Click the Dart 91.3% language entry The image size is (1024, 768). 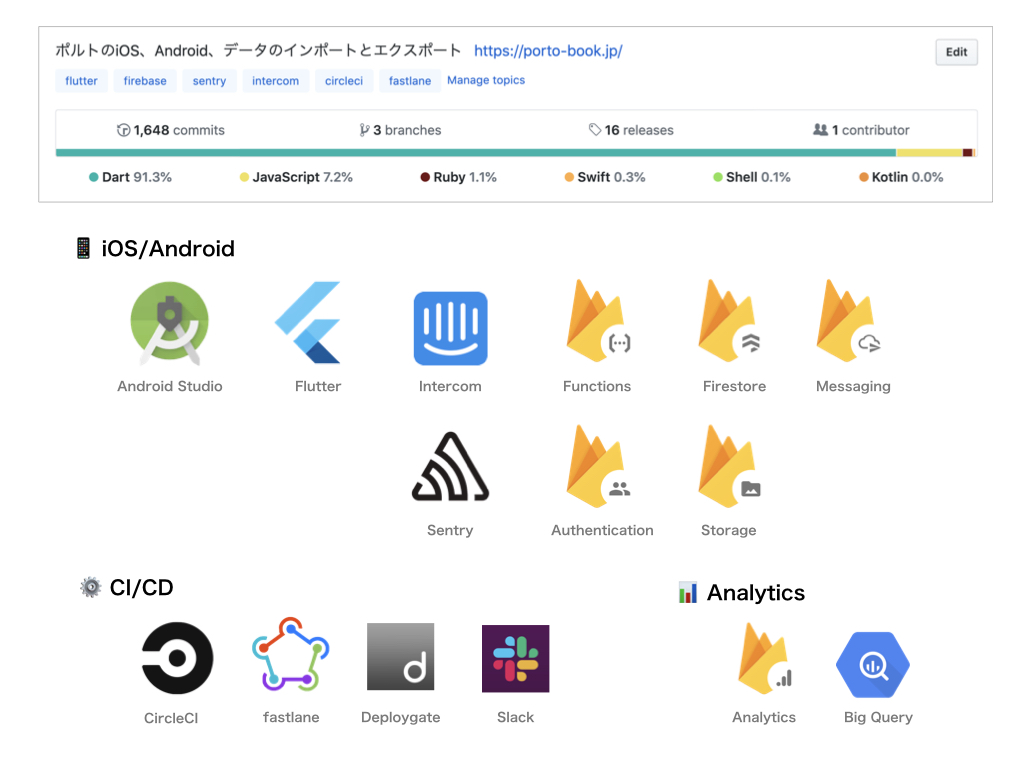[130, 177]
